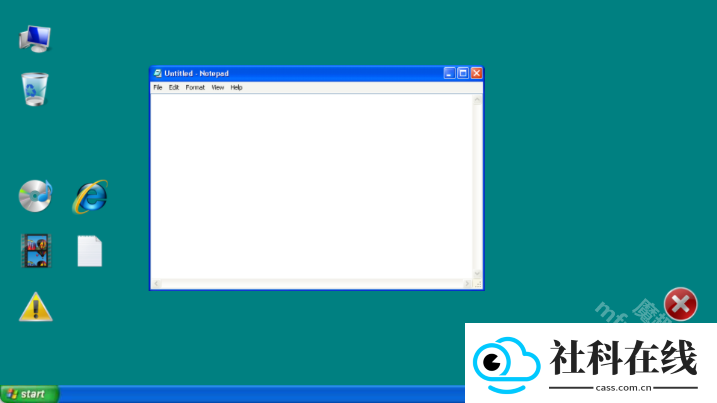Open the My Computer desktop icon

35,39
